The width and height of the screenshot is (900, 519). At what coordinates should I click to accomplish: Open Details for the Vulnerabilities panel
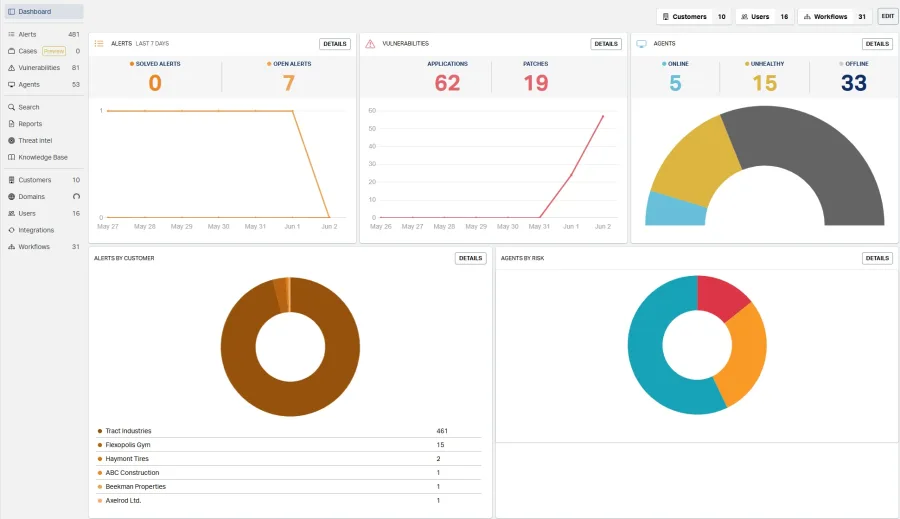pos(606,44)
